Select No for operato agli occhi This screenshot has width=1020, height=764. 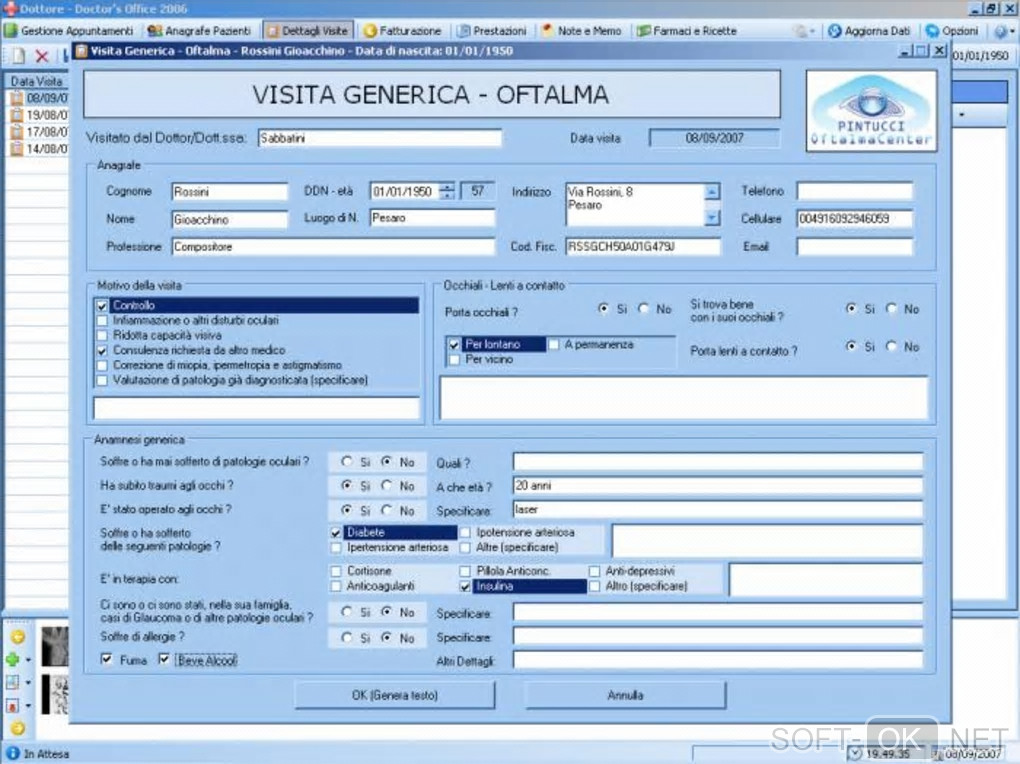point(387,510)
